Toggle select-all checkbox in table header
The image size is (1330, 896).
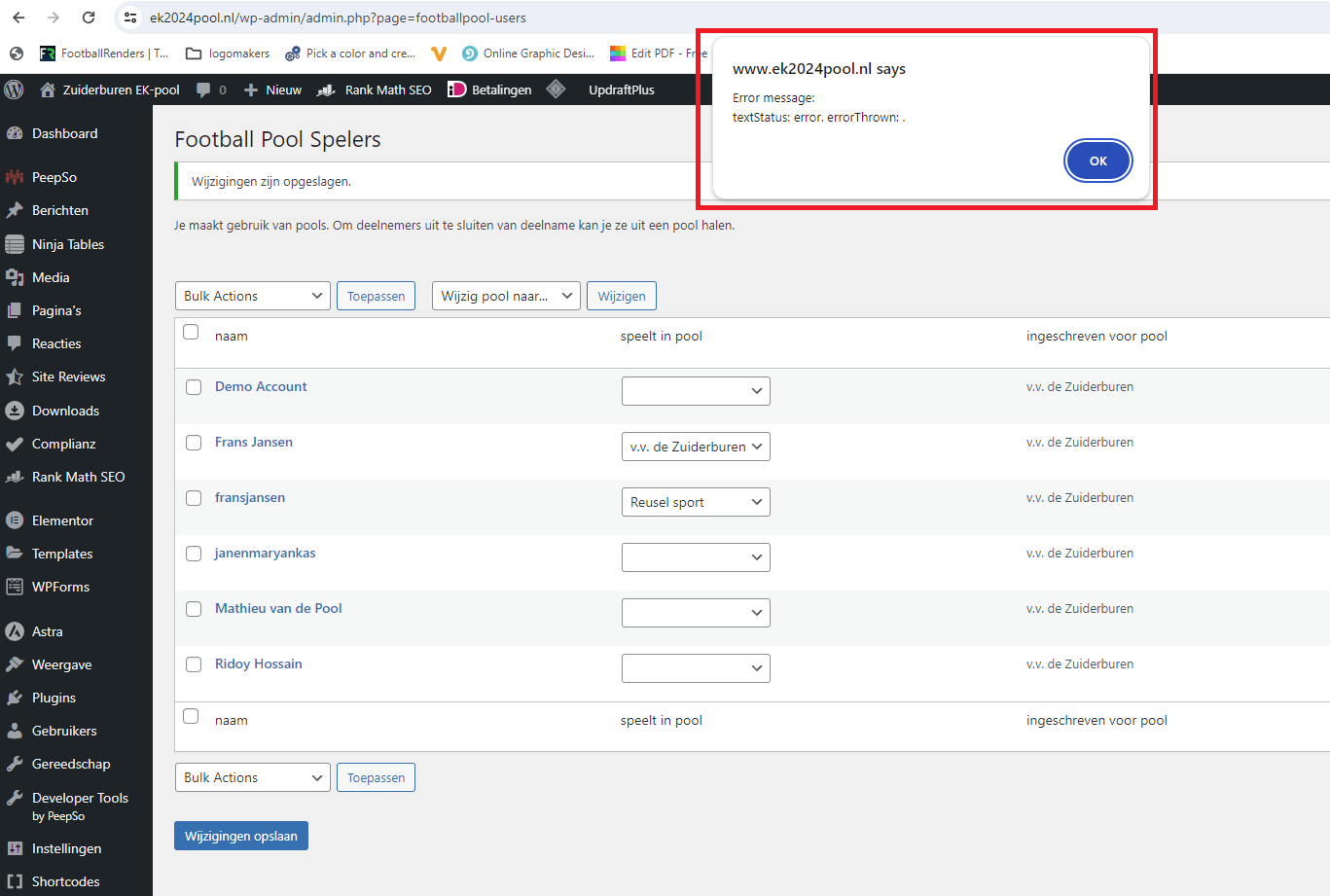(192, 333)
